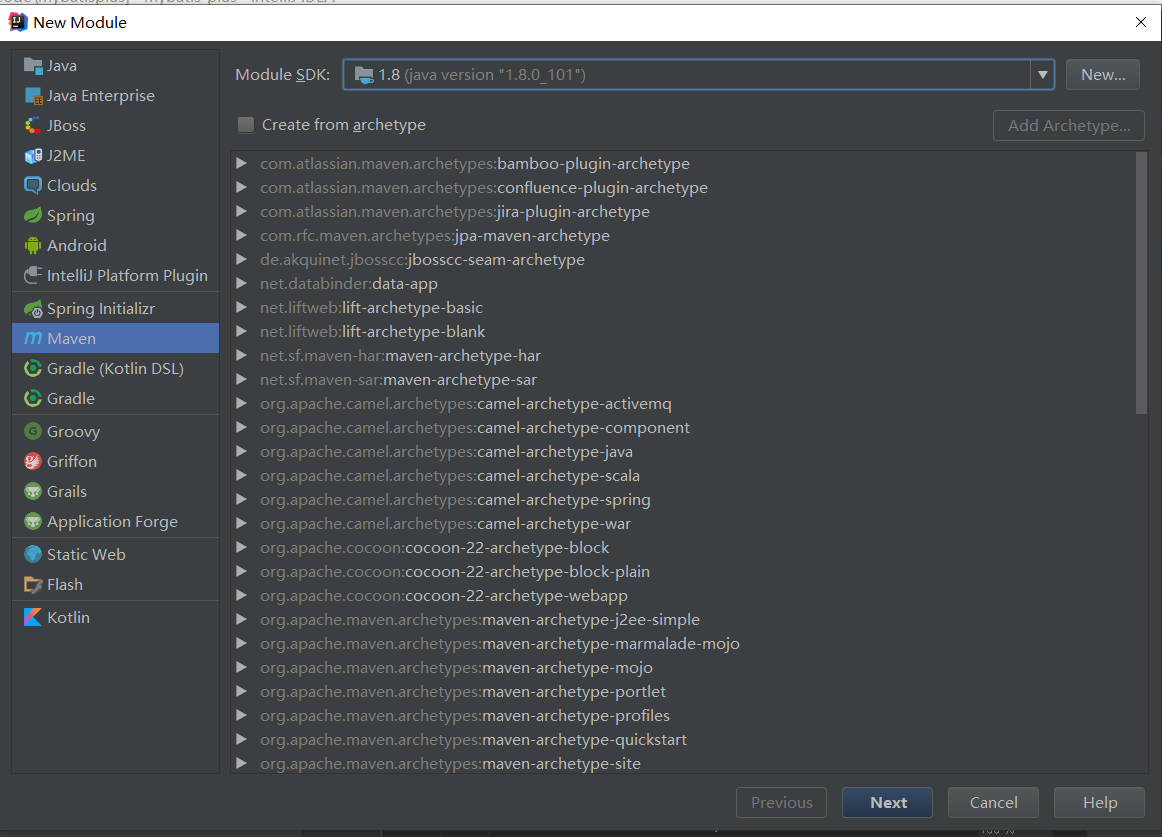
Task: Click the Java Enterprise icon
Action: tap(33, 96)
